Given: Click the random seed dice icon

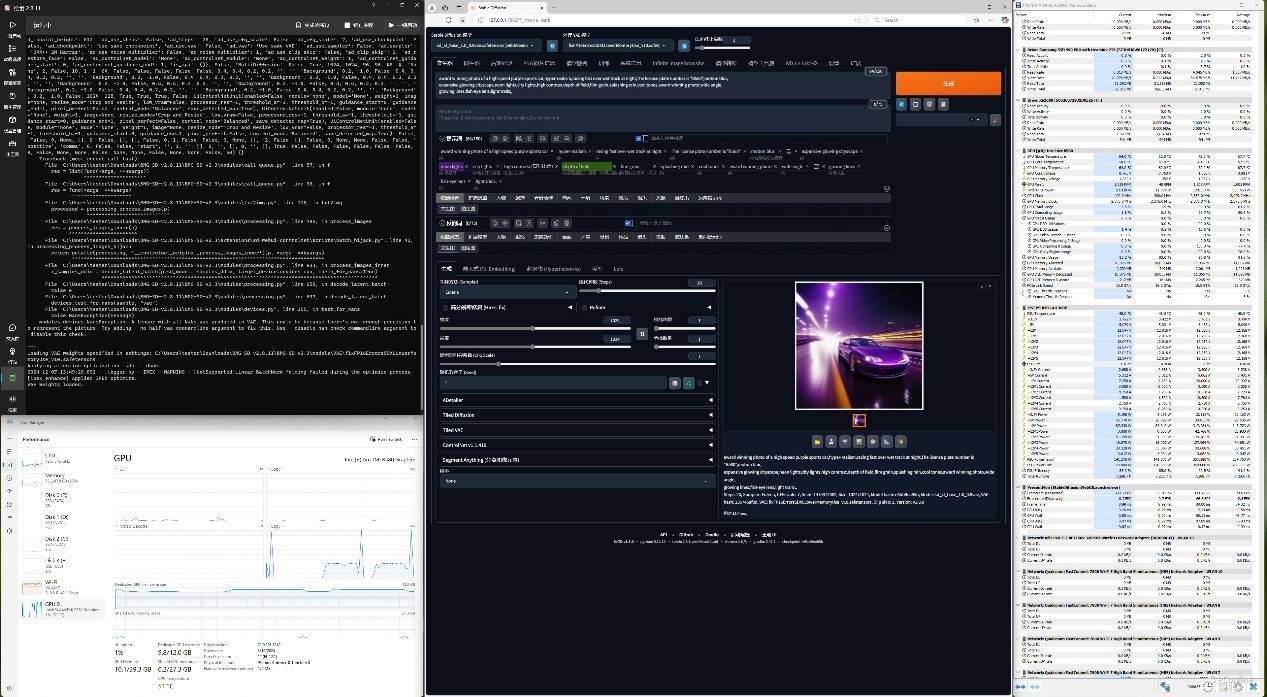Looking at the screenshot, I should click(675, 382).
